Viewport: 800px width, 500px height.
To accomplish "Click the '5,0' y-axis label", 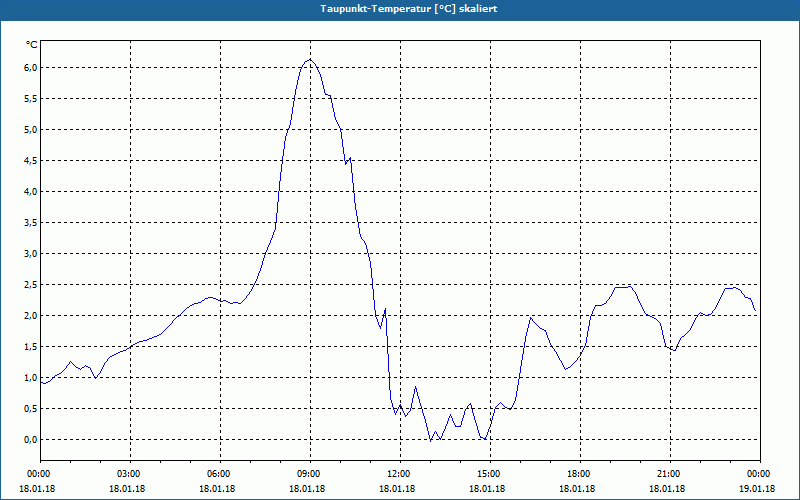I will [x=31, y=130].
